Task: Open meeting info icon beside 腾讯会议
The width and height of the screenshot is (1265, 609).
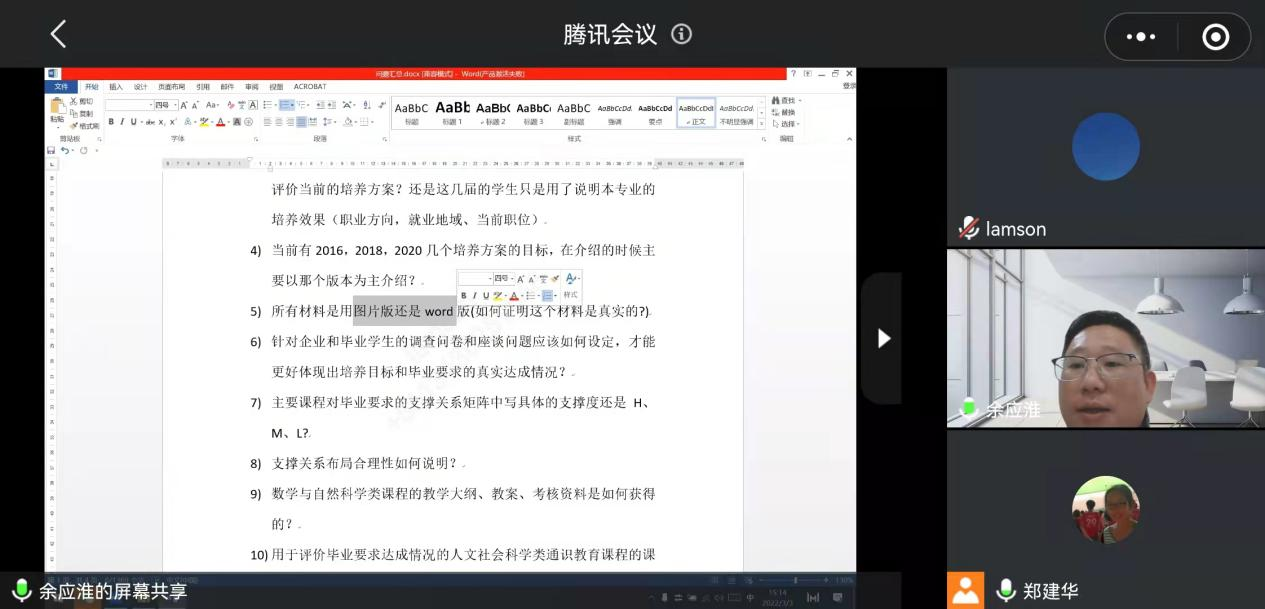Action: [682, 34]
